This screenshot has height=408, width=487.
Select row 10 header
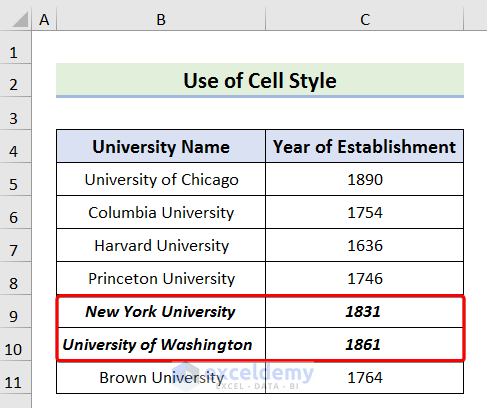15,344
